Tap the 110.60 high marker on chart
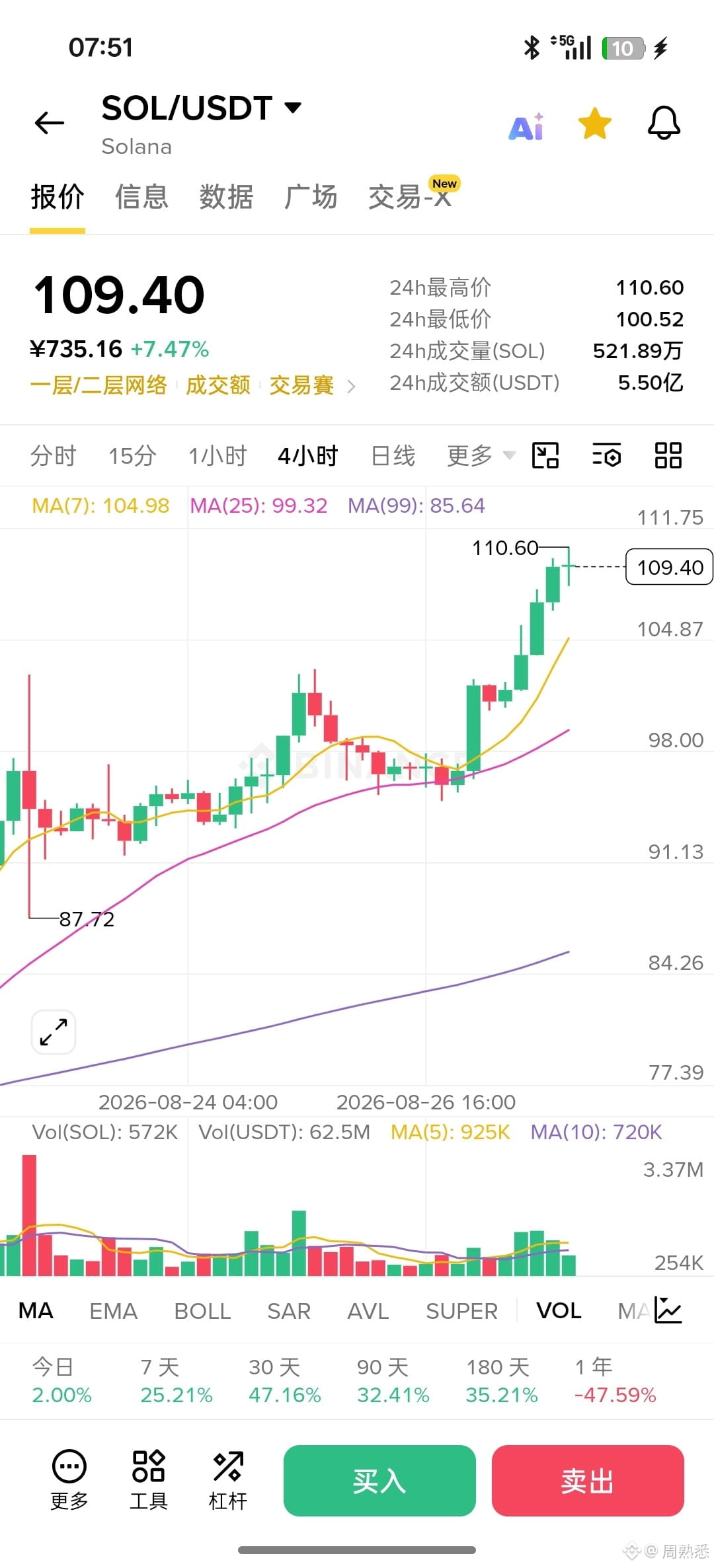 [x=505, y=548]
